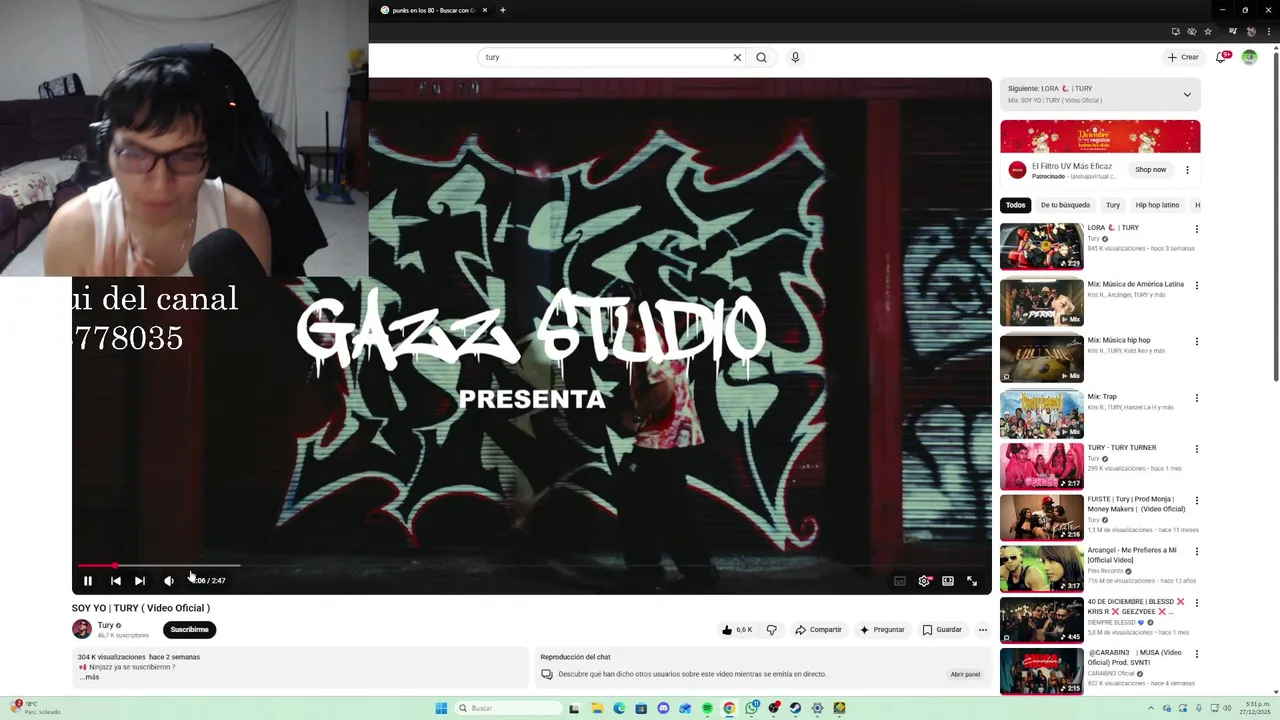Viewport: 1280px width, 720px height.
Task: Open the Tury channel name link
Action: coord(105,625)
